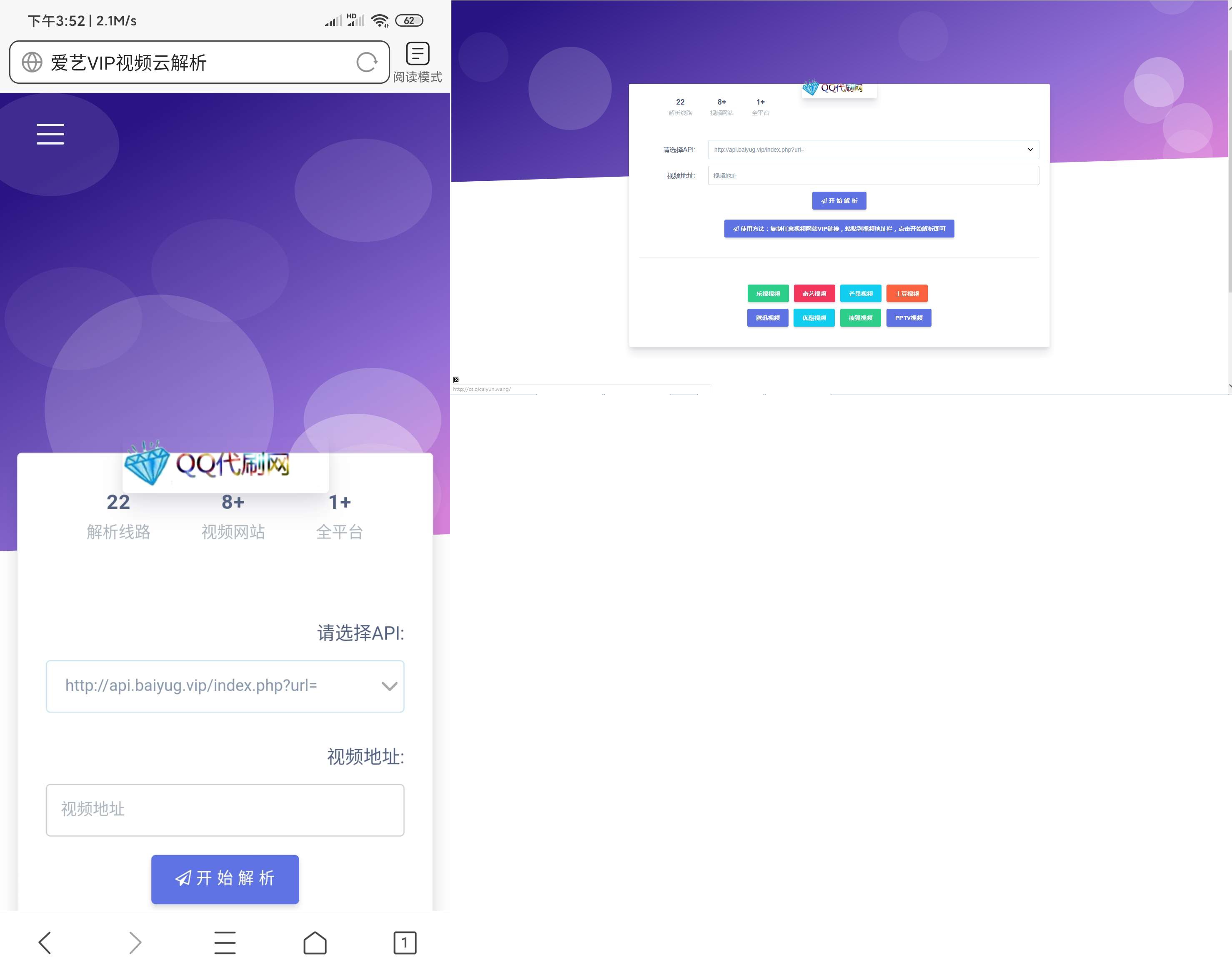Click the http://cs.qicaiyun.wang/ status bar link
The image size is (1232, 975).
482,389
